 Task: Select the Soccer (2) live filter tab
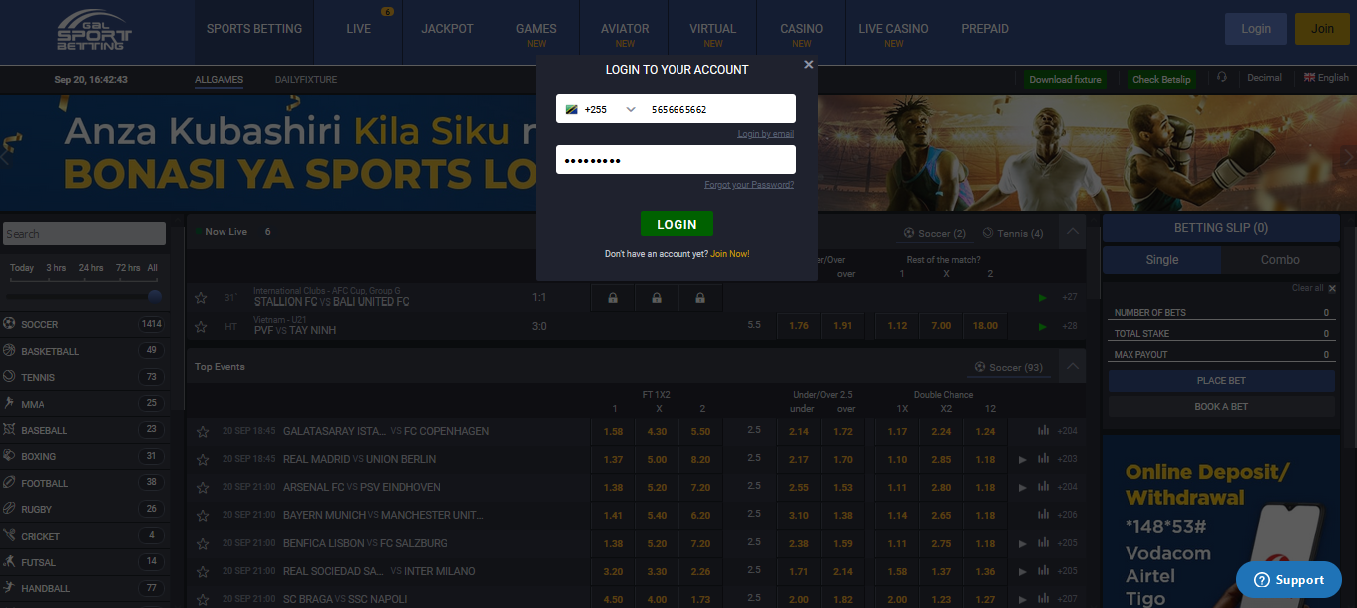934,233
